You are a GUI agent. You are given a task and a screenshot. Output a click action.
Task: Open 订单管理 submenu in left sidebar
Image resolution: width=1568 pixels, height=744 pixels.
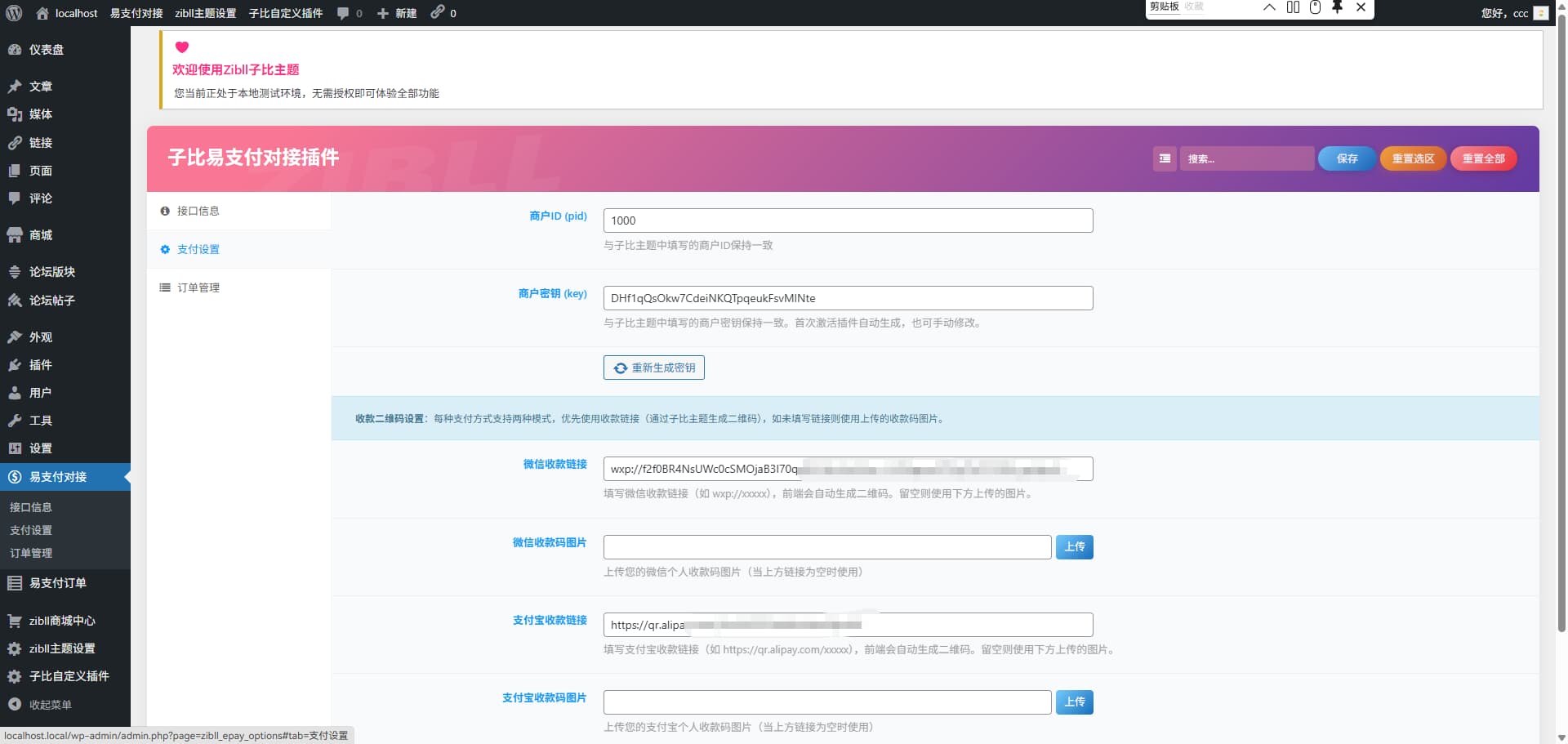pos(31,553)
